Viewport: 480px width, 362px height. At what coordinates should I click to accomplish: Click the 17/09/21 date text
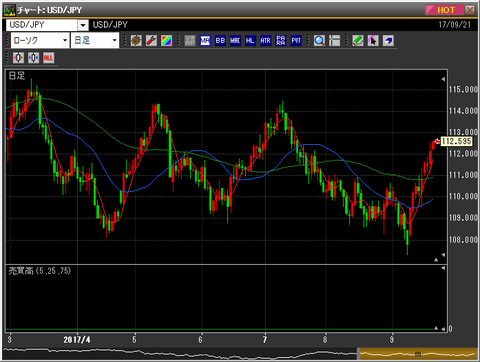point(455,25)
